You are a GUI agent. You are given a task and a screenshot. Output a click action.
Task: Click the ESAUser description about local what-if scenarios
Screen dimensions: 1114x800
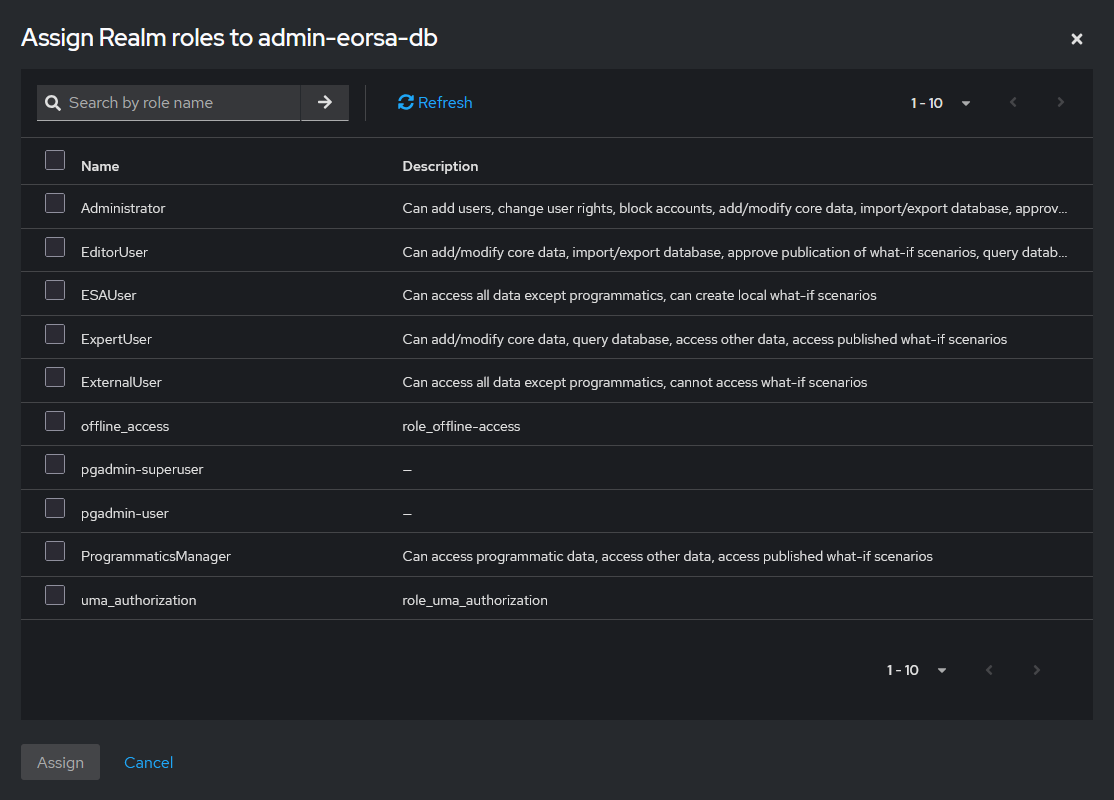[639, 296]
